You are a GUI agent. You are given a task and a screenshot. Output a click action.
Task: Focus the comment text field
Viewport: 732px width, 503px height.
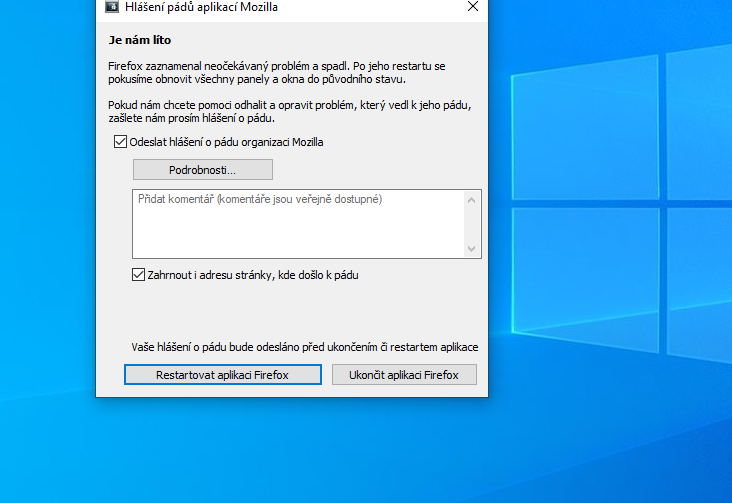(x=298, y=224)
